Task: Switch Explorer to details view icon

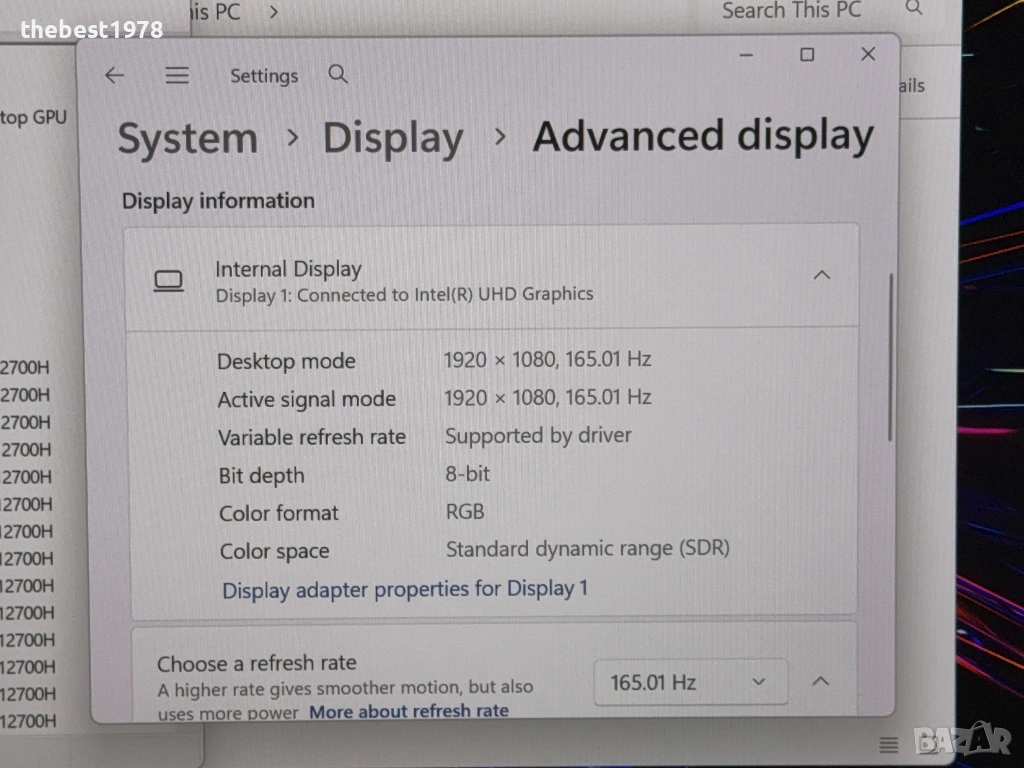Action: tap(888, 744)
